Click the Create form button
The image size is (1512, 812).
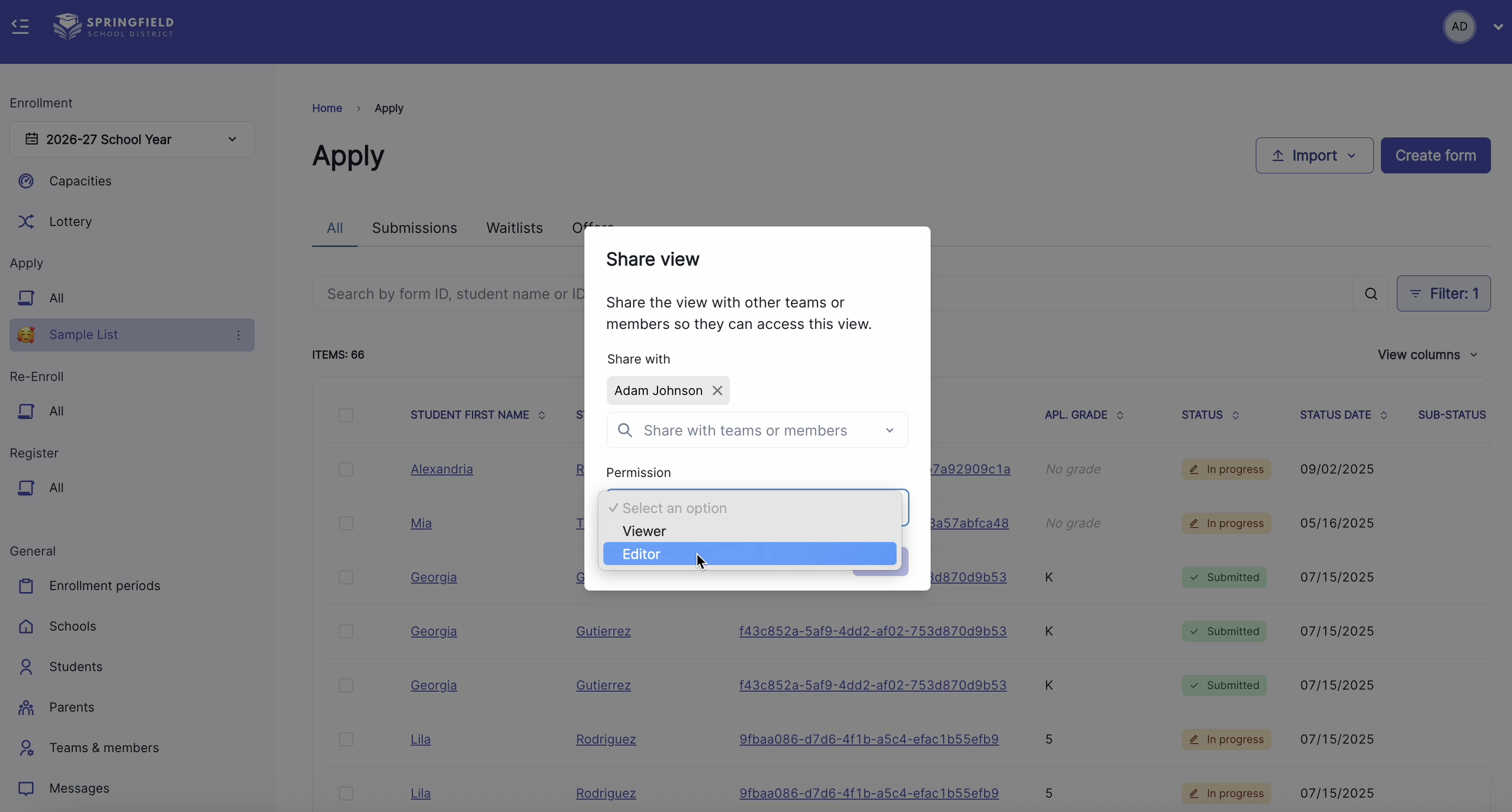(x=1435, y=155)
